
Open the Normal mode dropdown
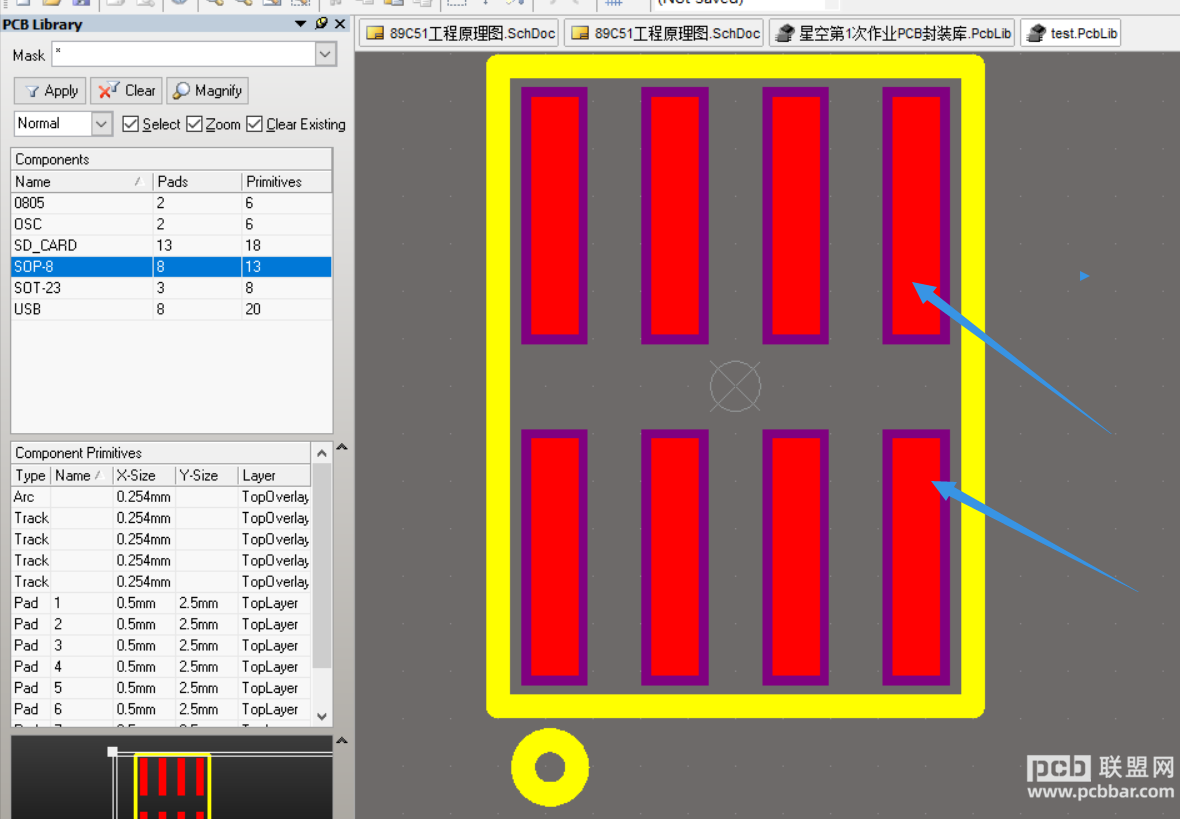(102, 123)
